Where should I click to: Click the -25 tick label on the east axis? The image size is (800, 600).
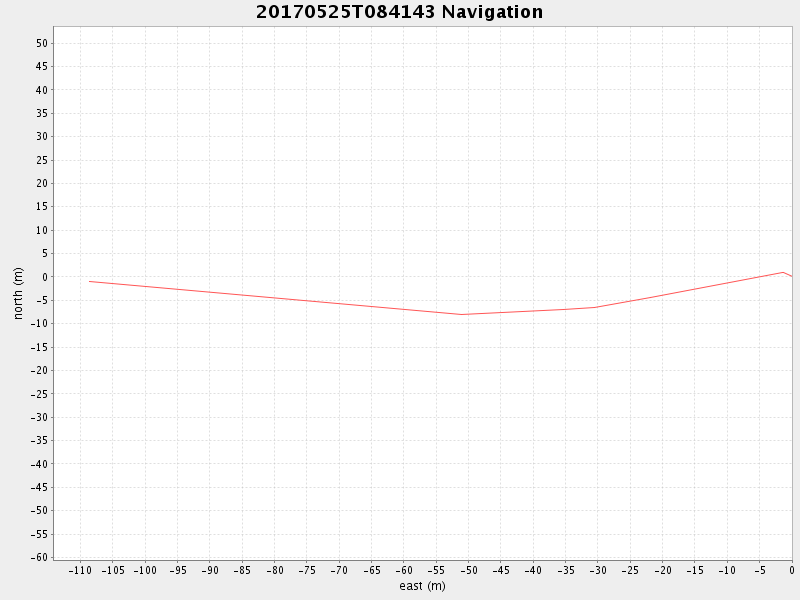pos(629,571)
